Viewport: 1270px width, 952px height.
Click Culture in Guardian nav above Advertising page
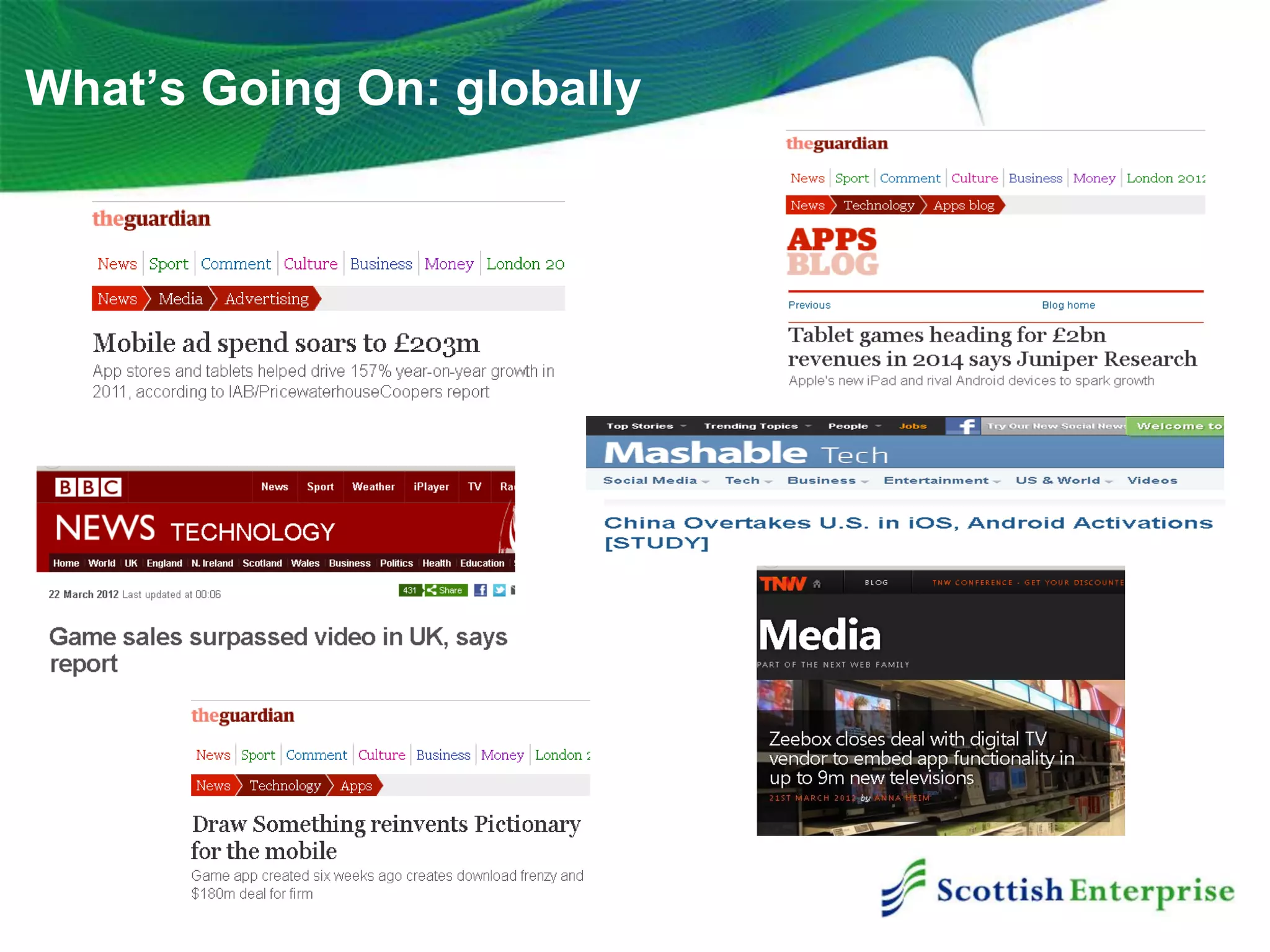311,264
